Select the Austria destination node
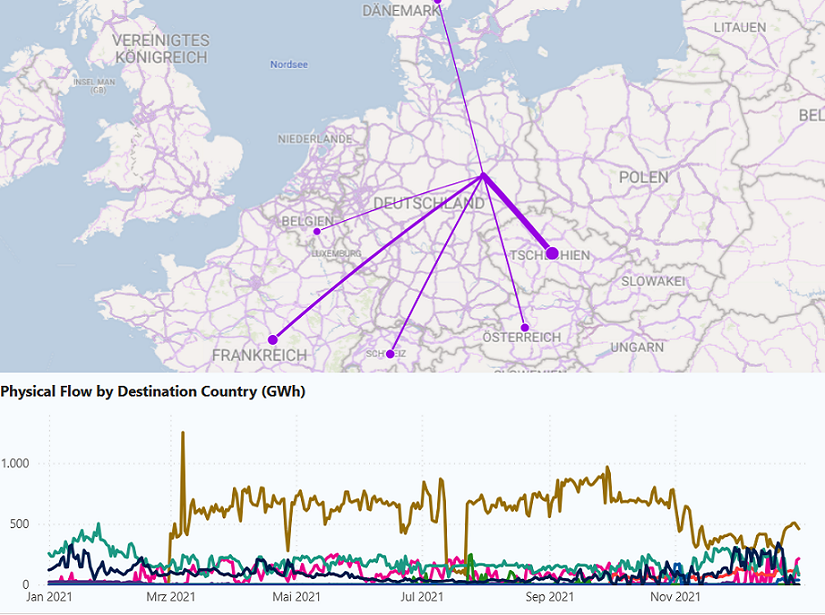 (525, 328)
